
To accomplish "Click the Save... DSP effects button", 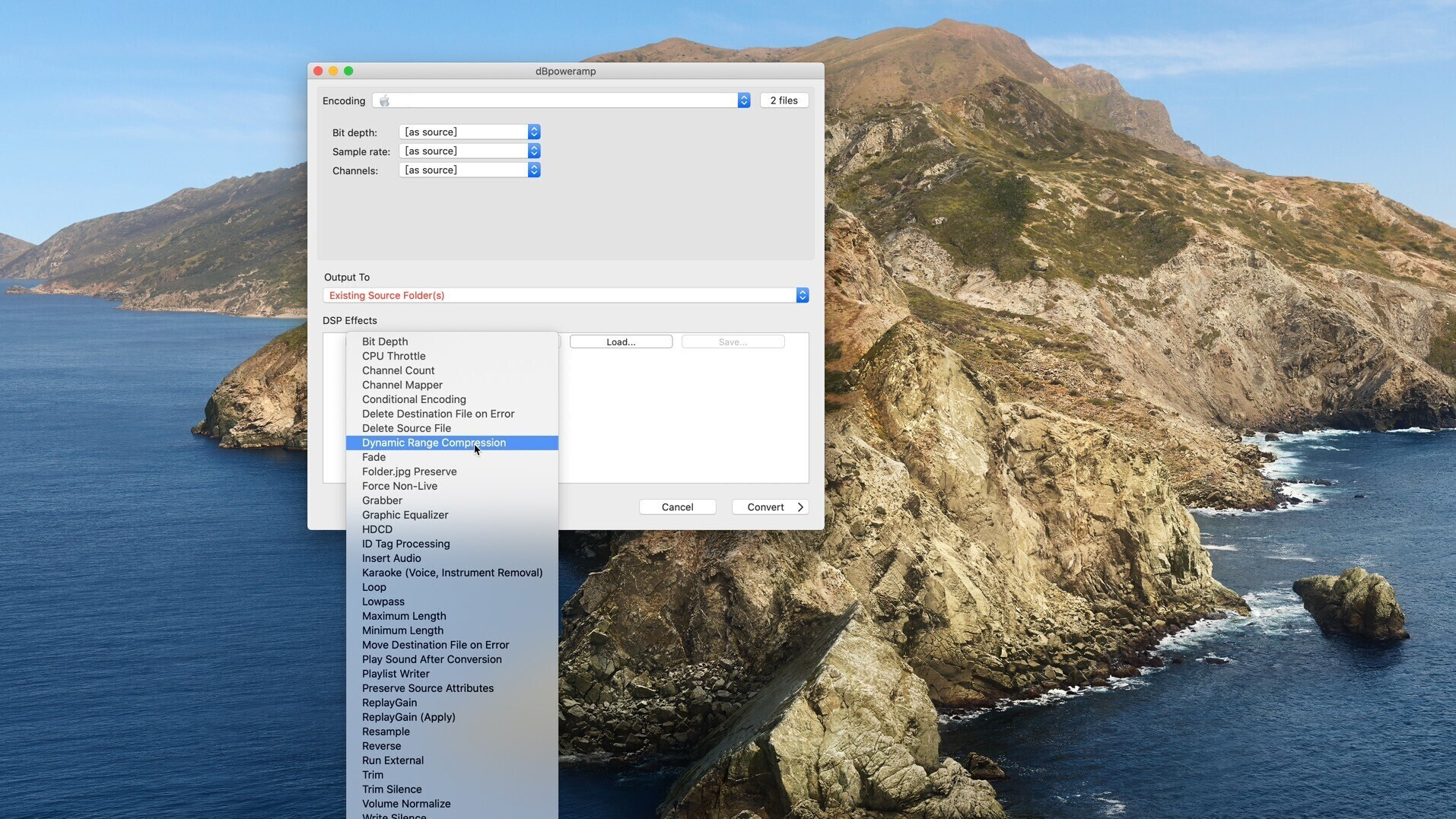I will tap(733, 342).
